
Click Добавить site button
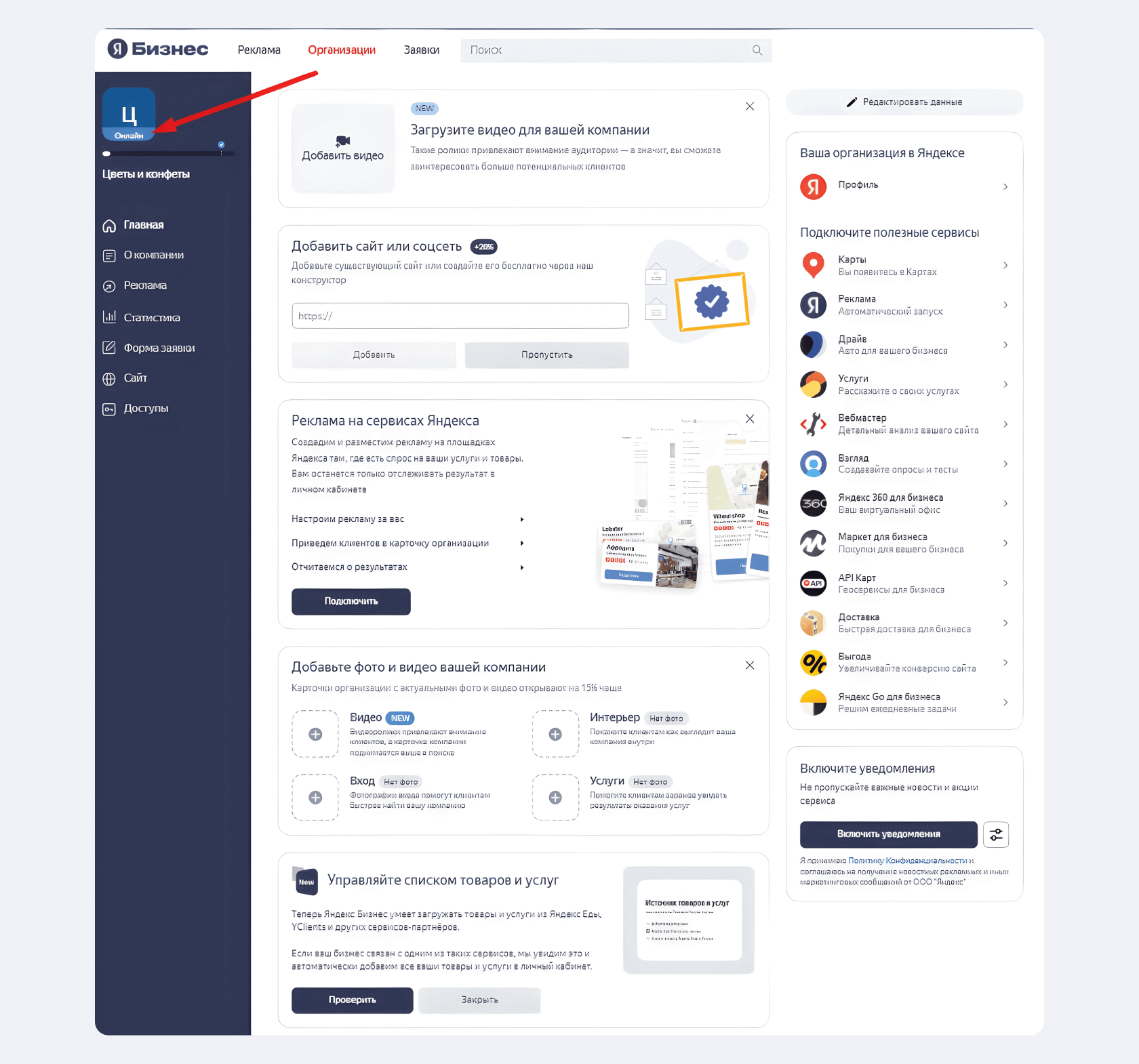point(374,355)
